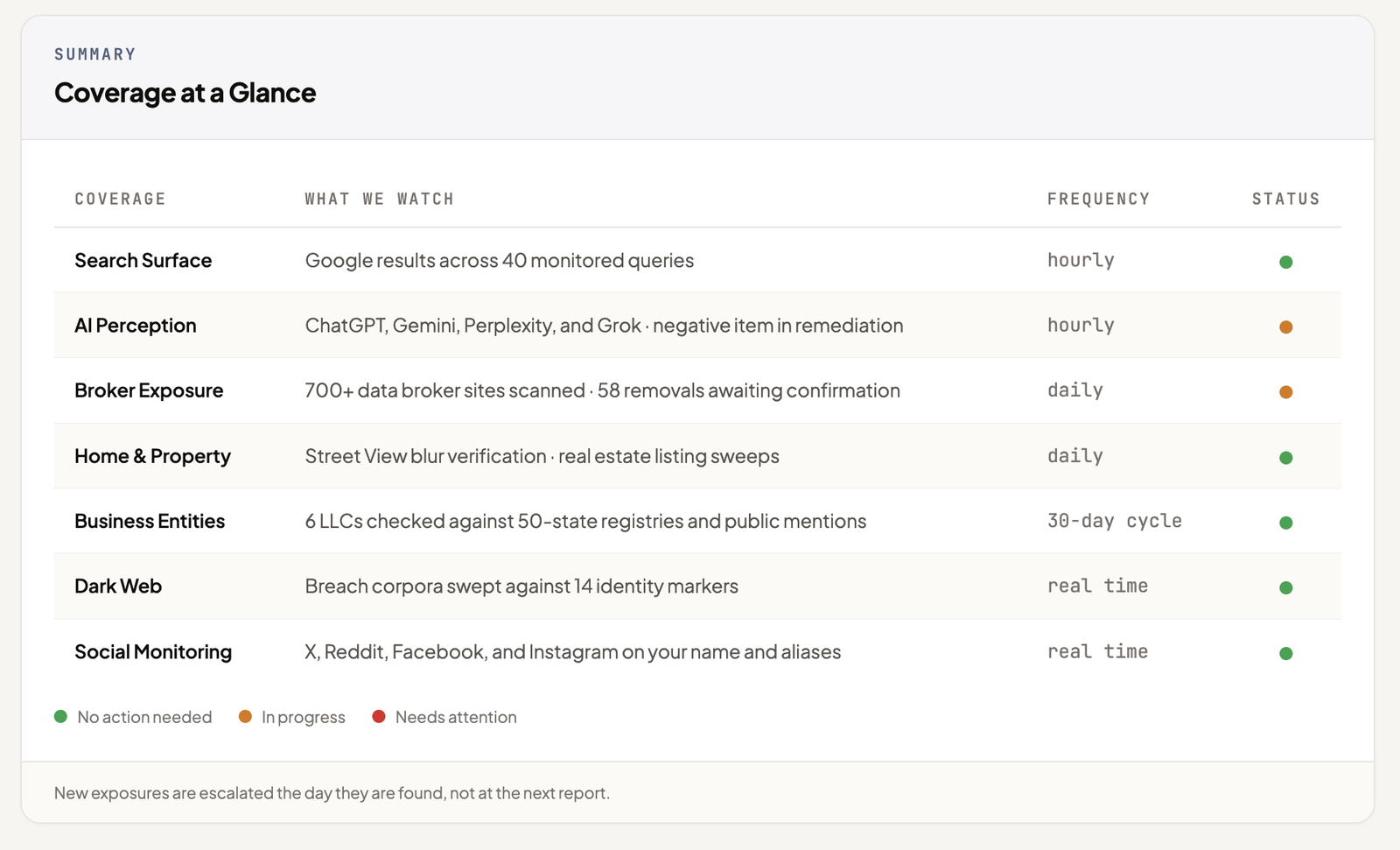Select the Home & Property row title
This screenshot has height=850, width=1400.
(152, 456)
